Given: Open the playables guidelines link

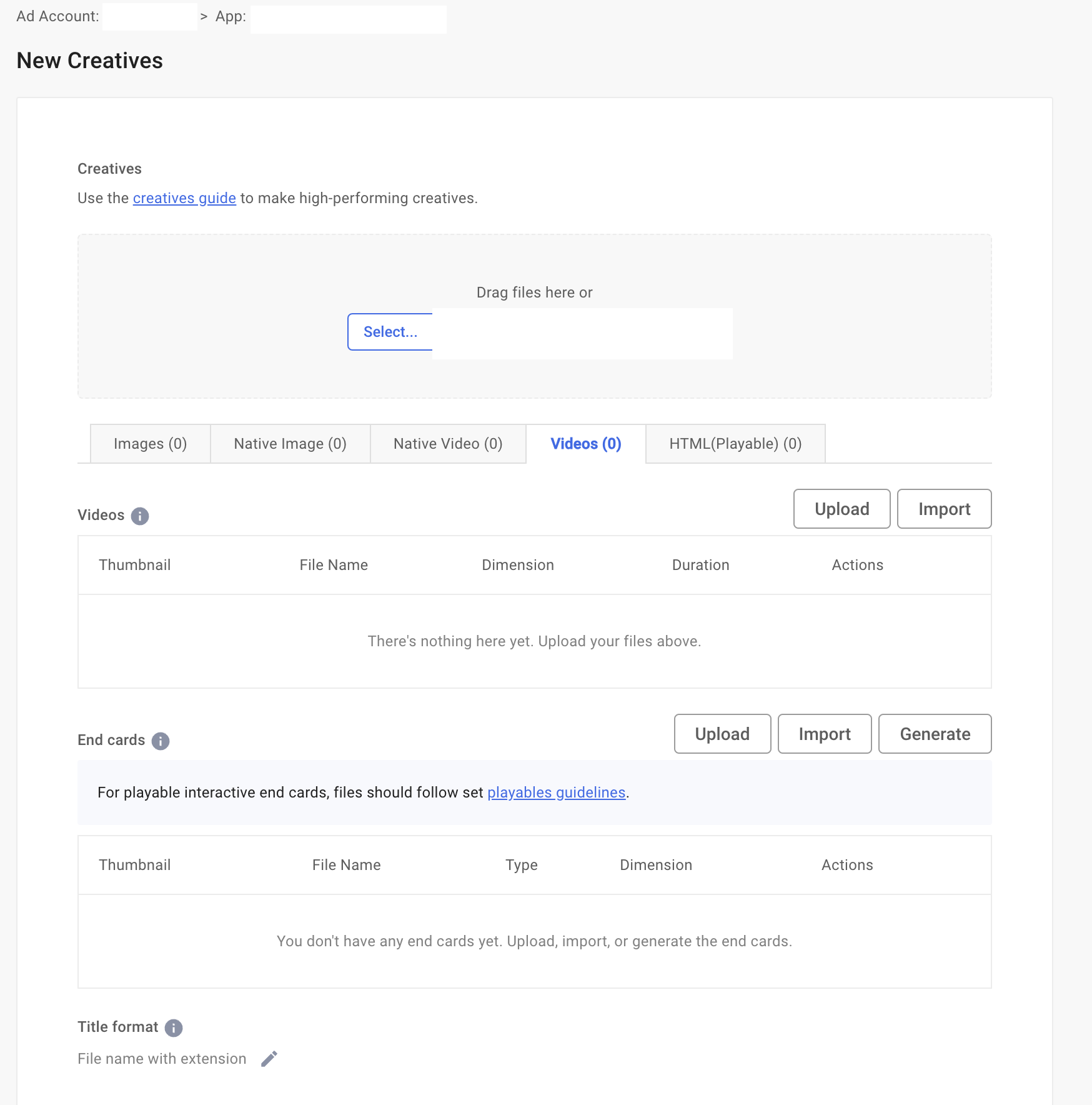Looking at the screenshot, I should point(557,792).
